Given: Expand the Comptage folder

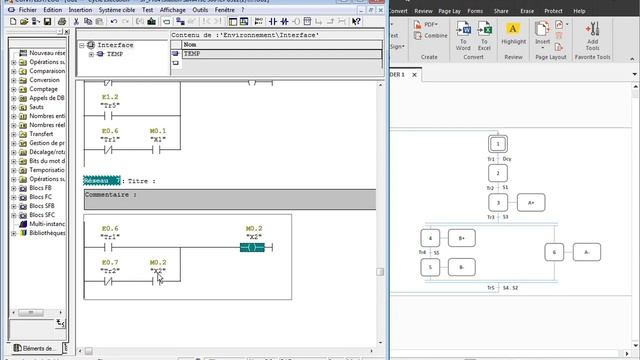Looking at the screenshot, I should pyautogui.click(x=14, y=89).
